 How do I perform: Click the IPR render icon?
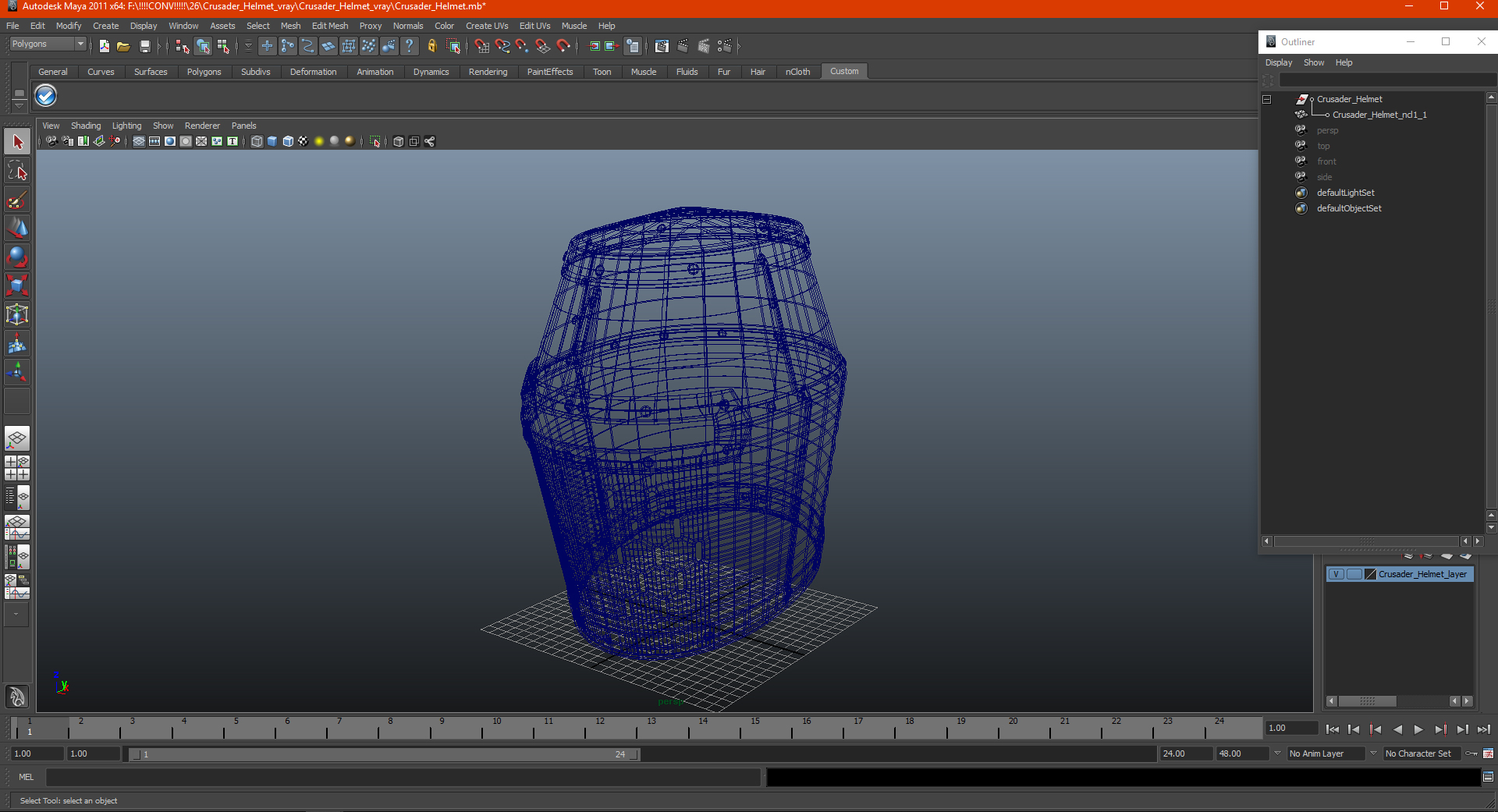tap(704, 47)
